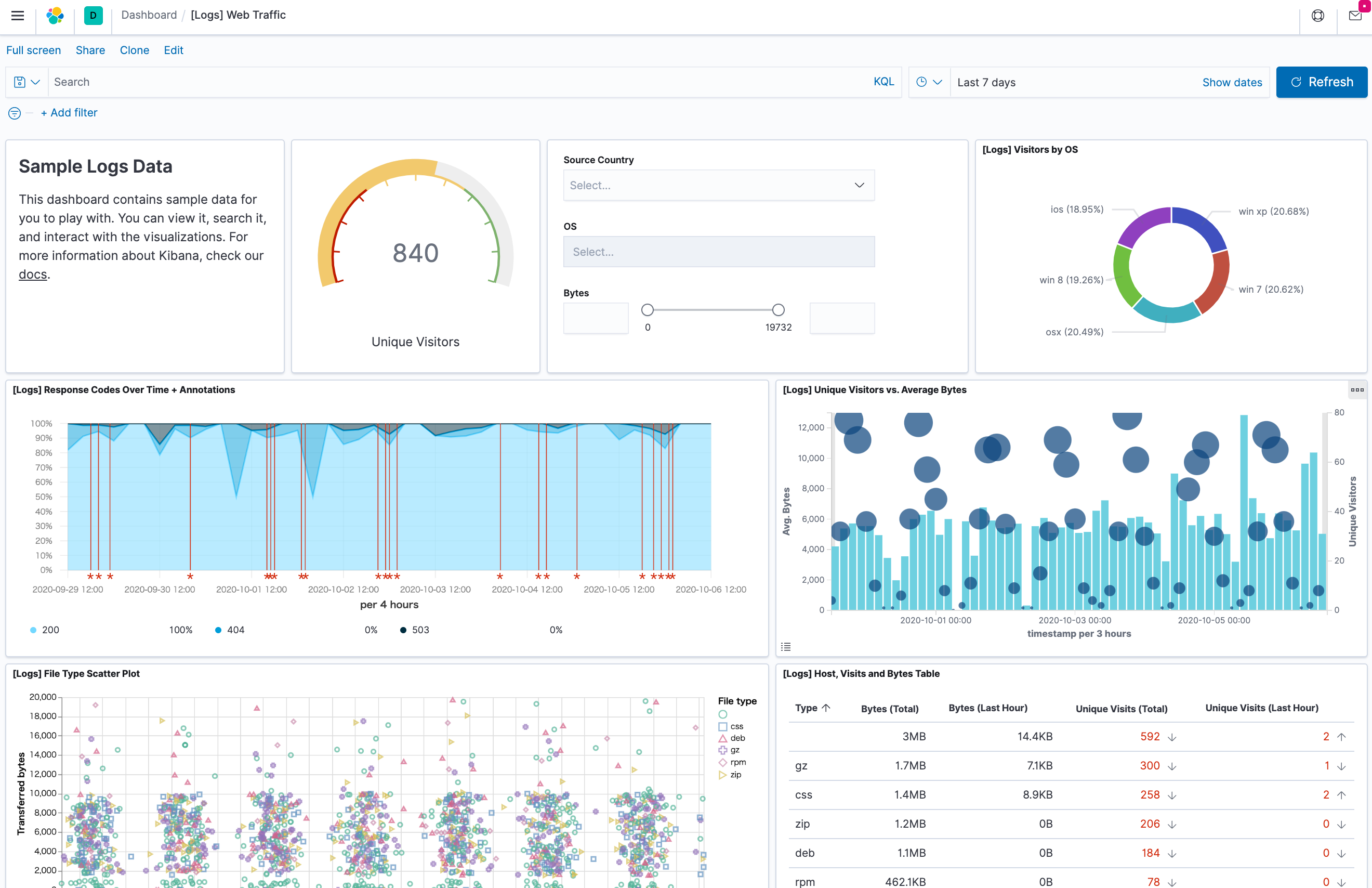Viewport: 1372px width, 888px height.
Task: Click the Edit menu item
Action: point(173,50)
